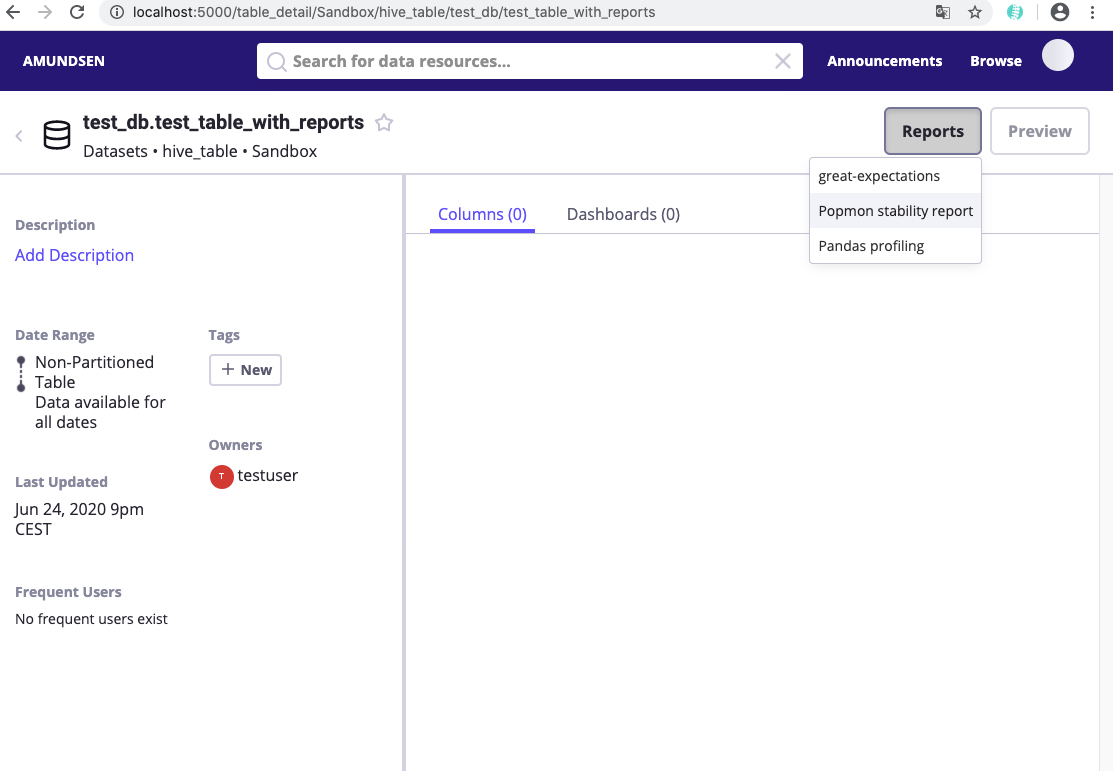Open the Announcements menu
The width and height of the screenshot is (1113, 771).
884,60
